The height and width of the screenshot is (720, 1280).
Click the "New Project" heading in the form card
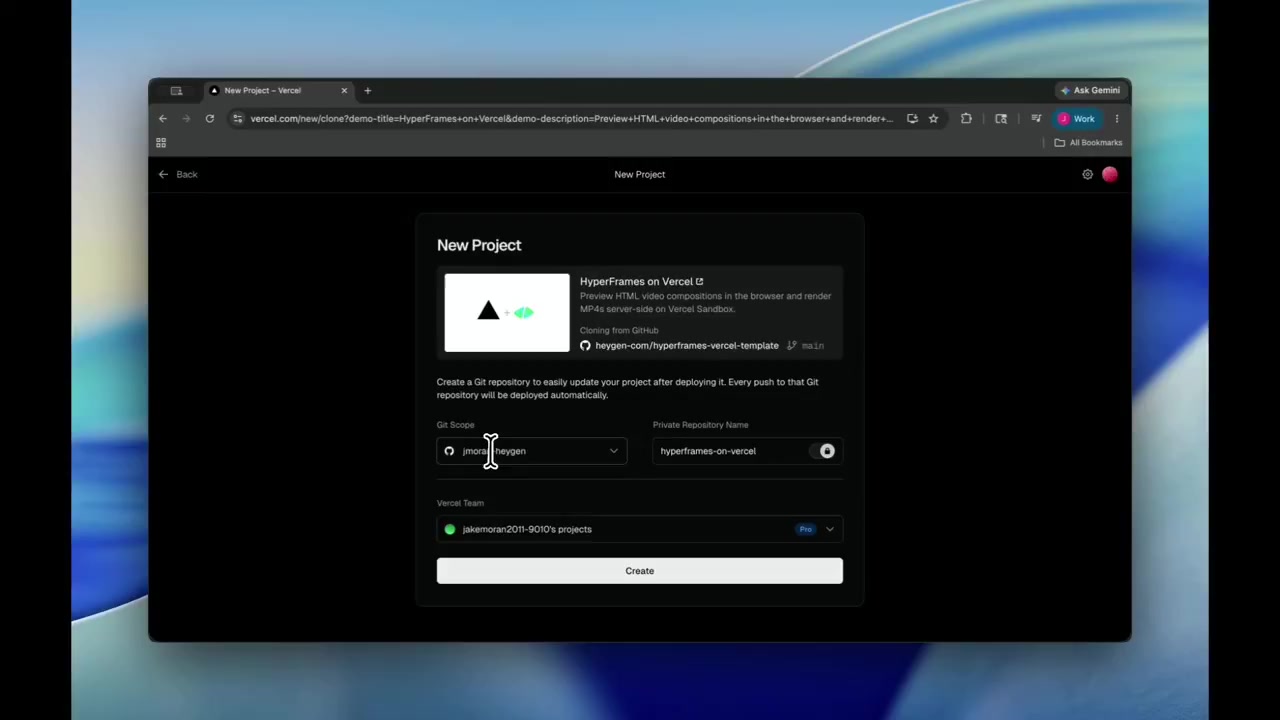click(479, 245)
